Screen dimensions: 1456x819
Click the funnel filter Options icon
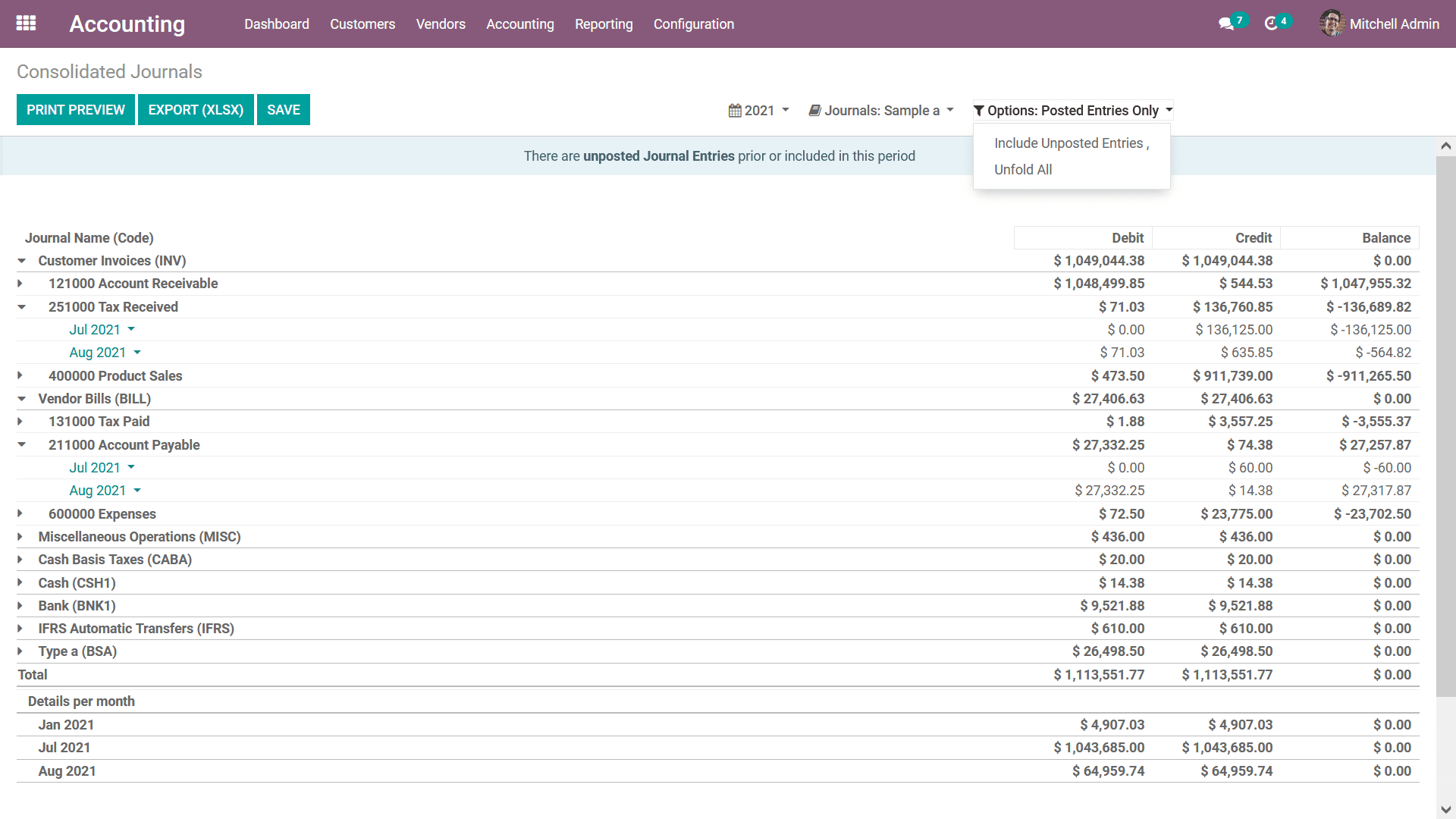tap(979, 111)
